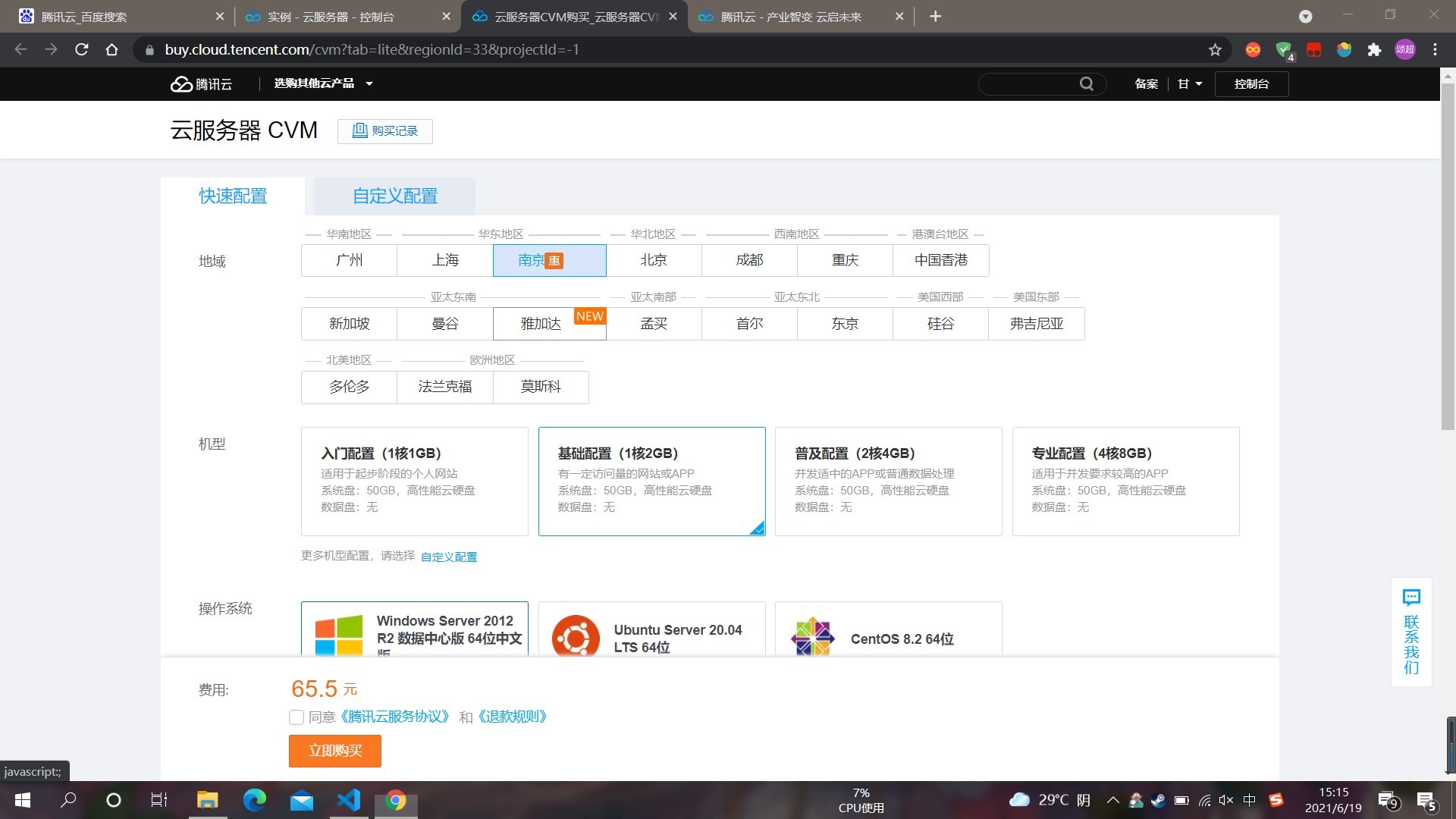Select 入门配置 (1核1GB) machine type

click(x=415, y=482)
